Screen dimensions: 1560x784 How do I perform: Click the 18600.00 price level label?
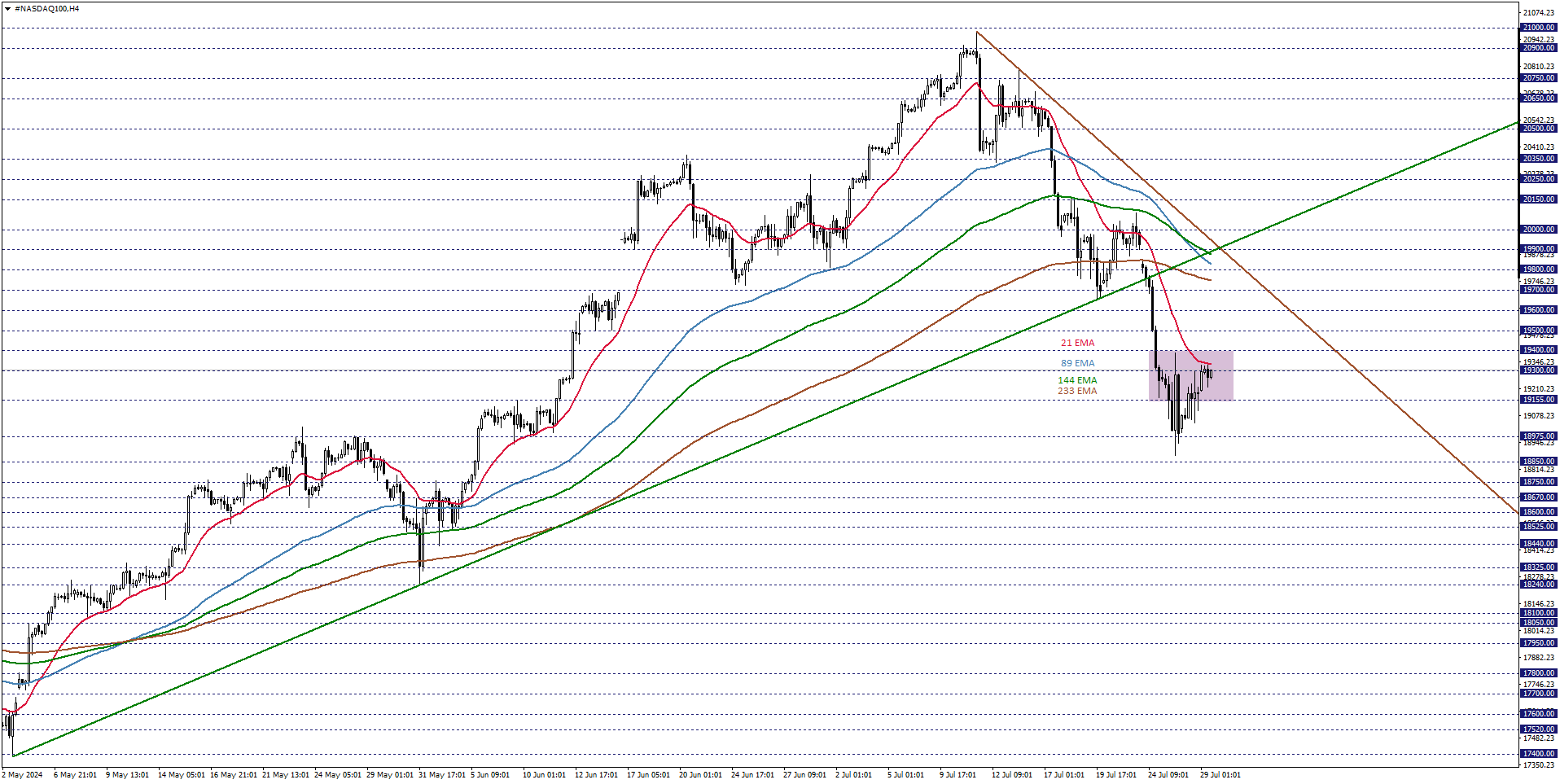(1539, 512)
